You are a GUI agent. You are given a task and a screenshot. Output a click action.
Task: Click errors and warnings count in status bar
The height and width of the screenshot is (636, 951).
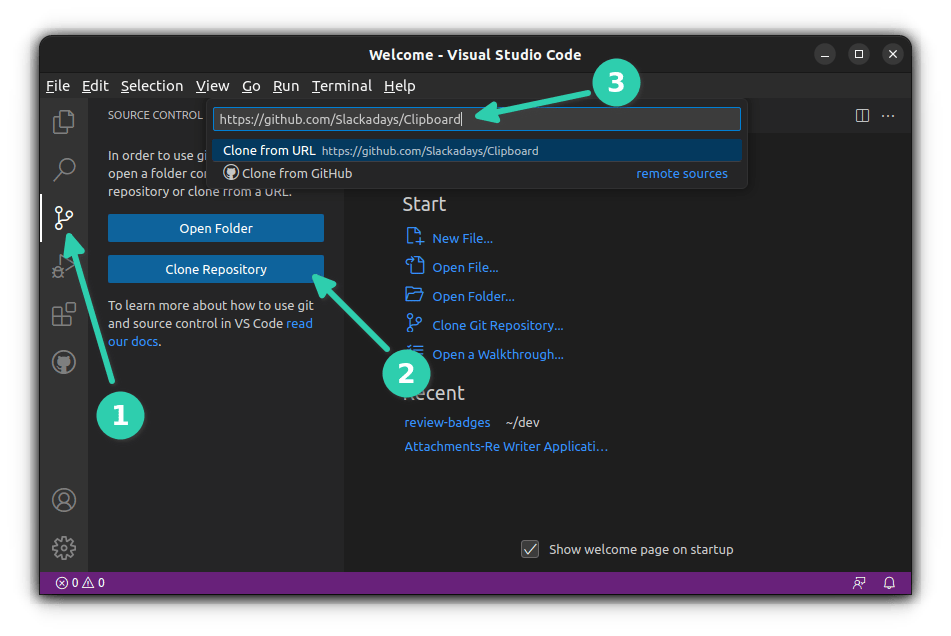coord(80,583)
